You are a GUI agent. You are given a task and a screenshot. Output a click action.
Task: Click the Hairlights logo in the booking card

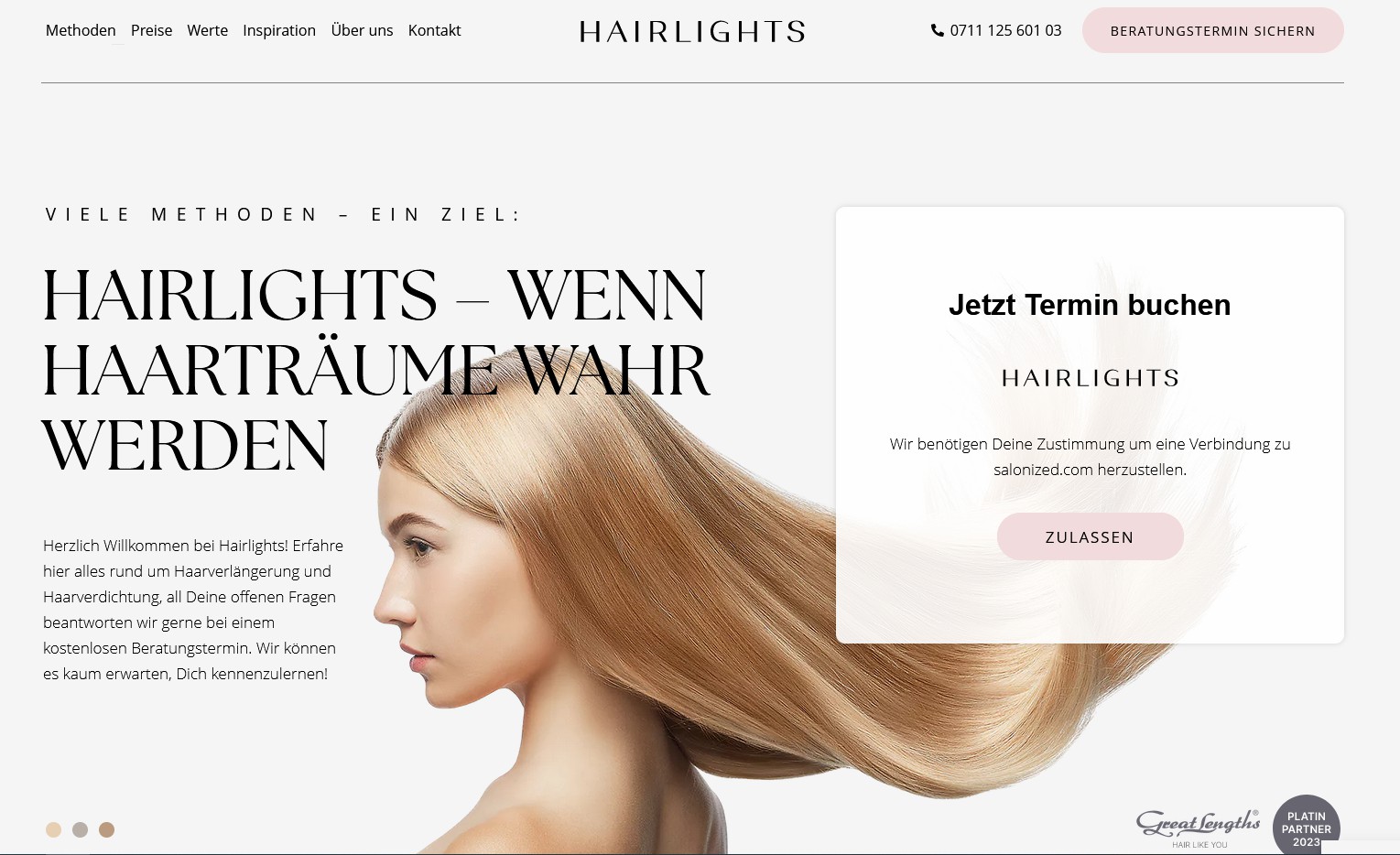[1090, 378]
